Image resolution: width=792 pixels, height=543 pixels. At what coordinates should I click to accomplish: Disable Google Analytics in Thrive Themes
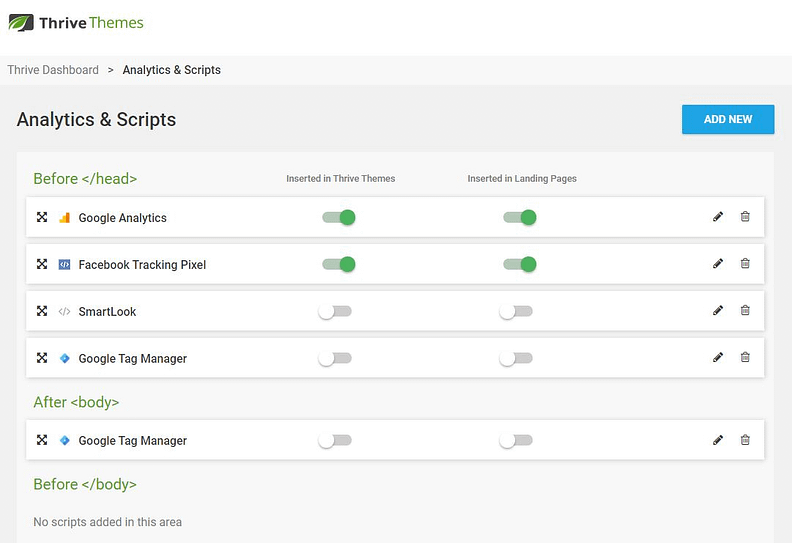click(339, 218)
